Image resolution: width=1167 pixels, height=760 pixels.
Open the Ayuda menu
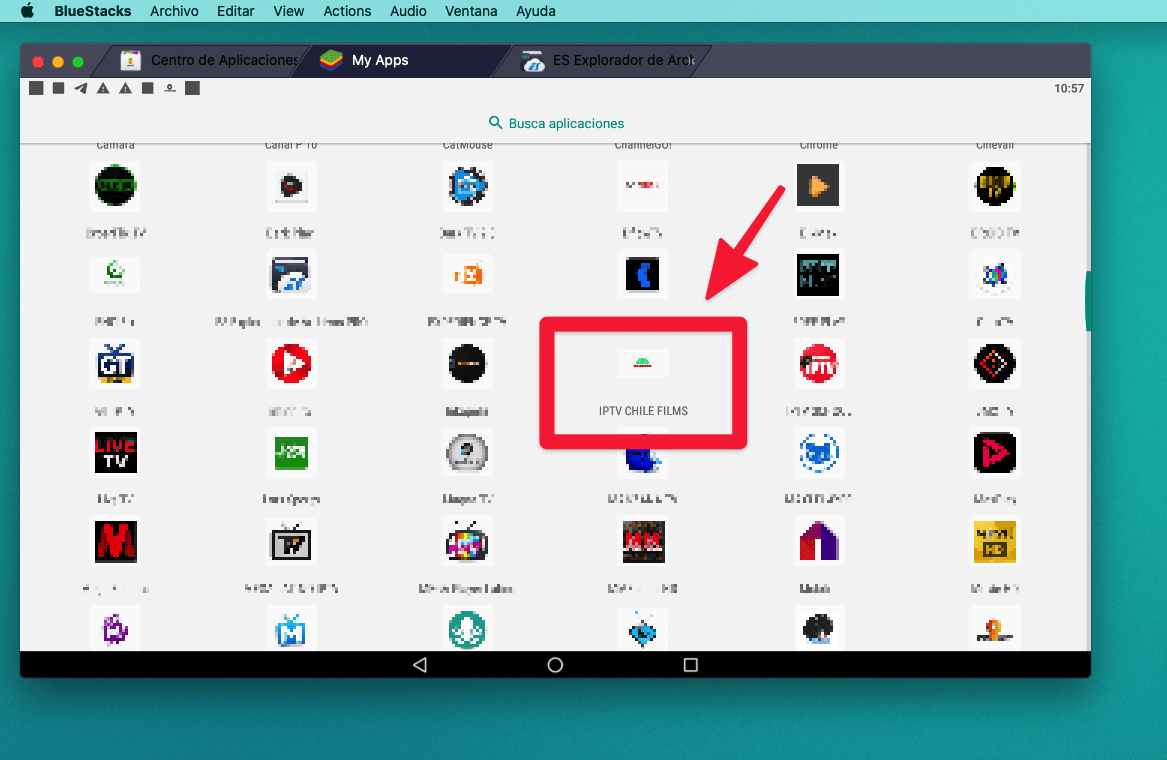[536, 11]
